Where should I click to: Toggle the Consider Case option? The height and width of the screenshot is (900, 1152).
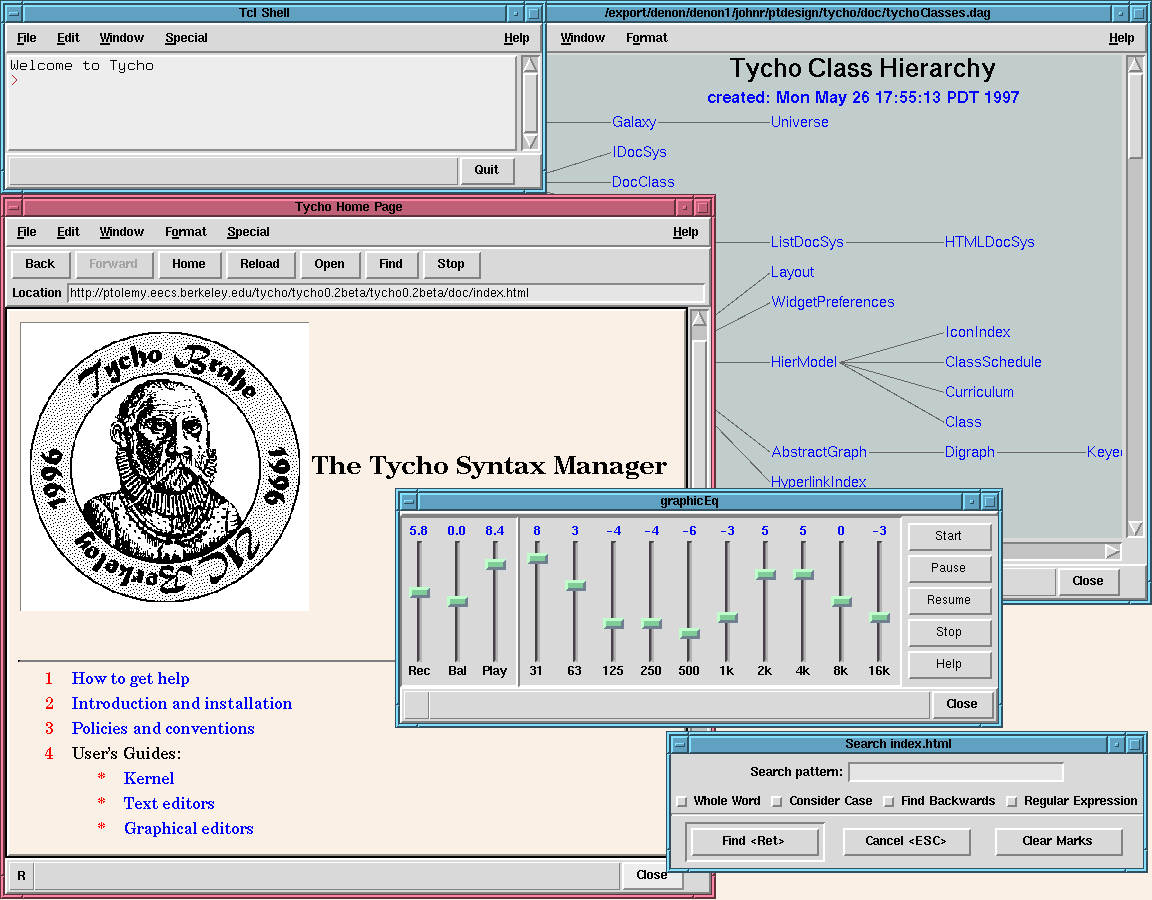[x=777, y=801]
